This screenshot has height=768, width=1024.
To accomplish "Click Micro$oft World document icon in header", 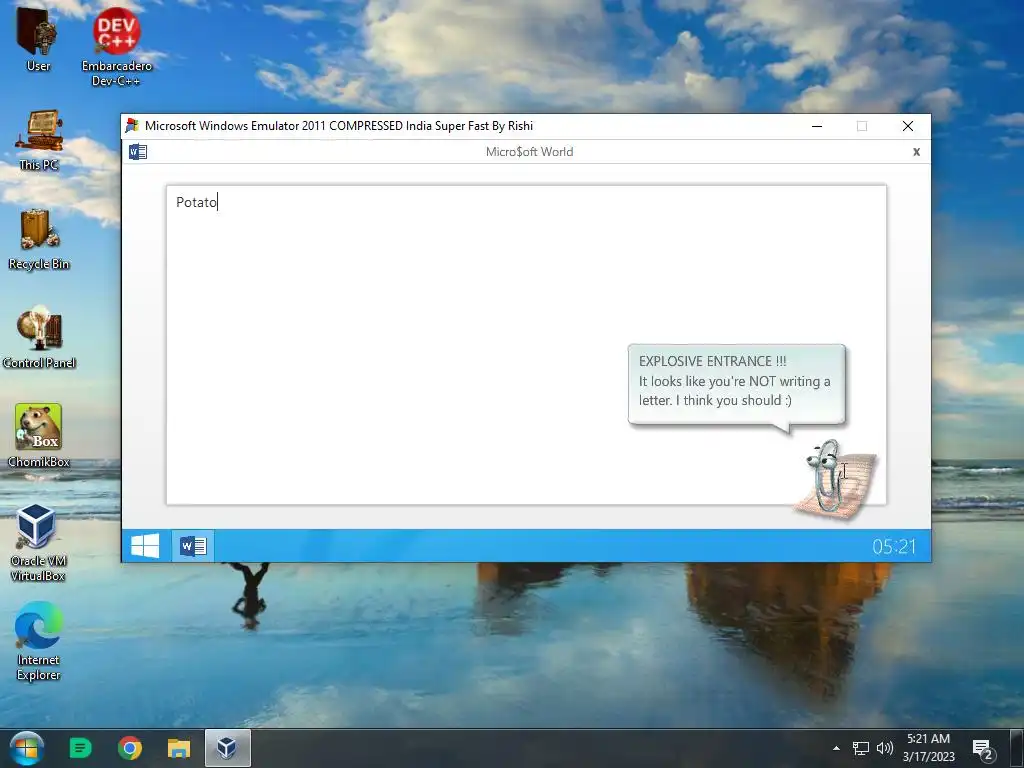I will (x=138, y=152).
